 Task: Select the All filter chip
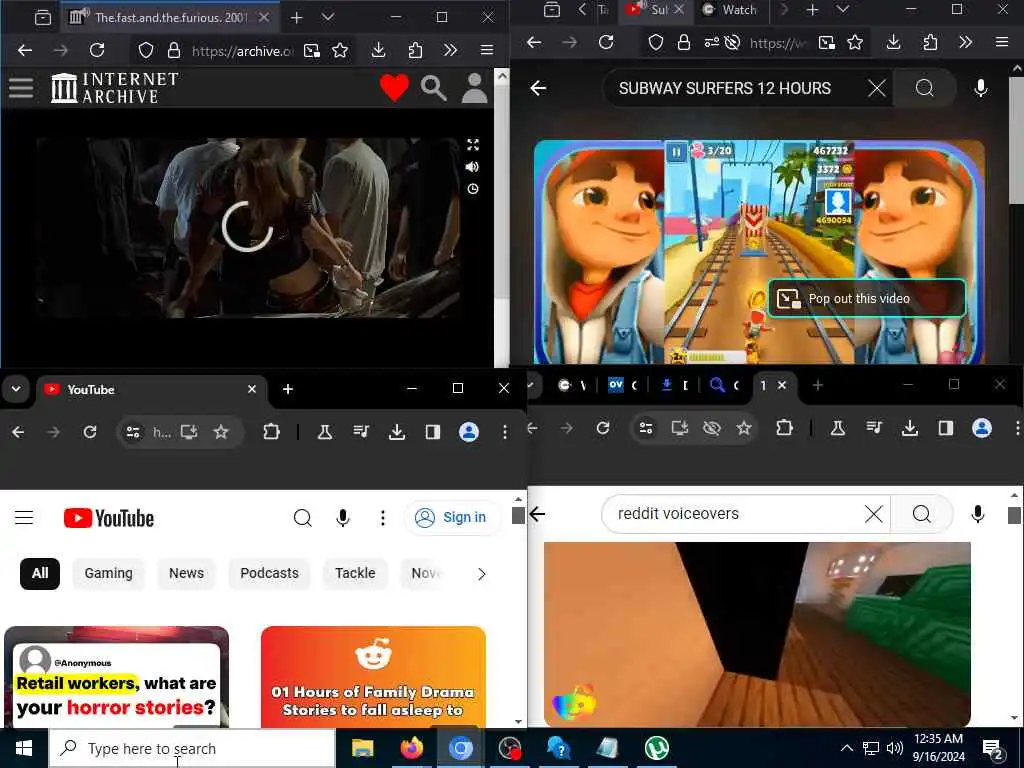(40, 573)
